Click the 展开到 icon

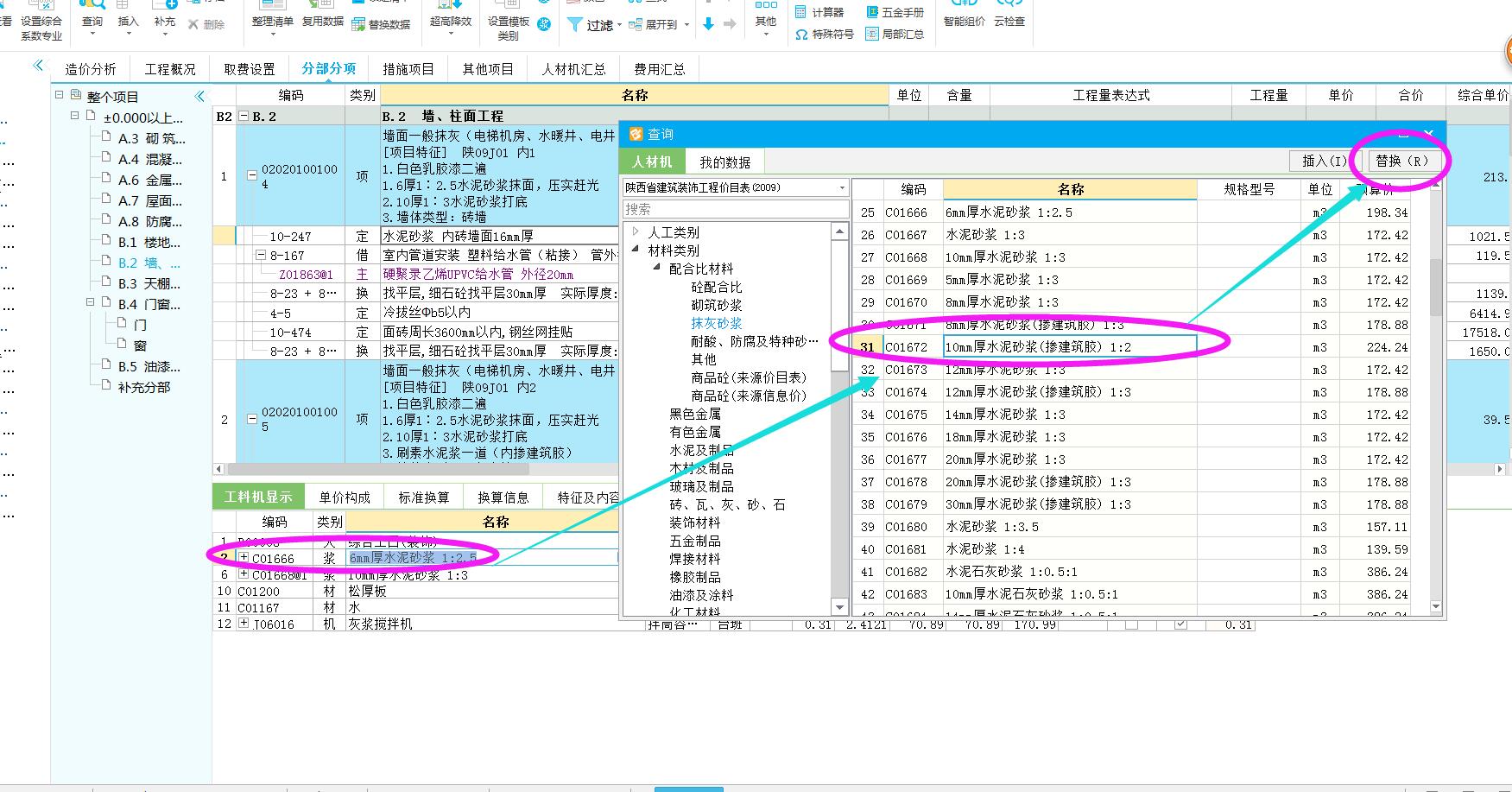point(636,24)
